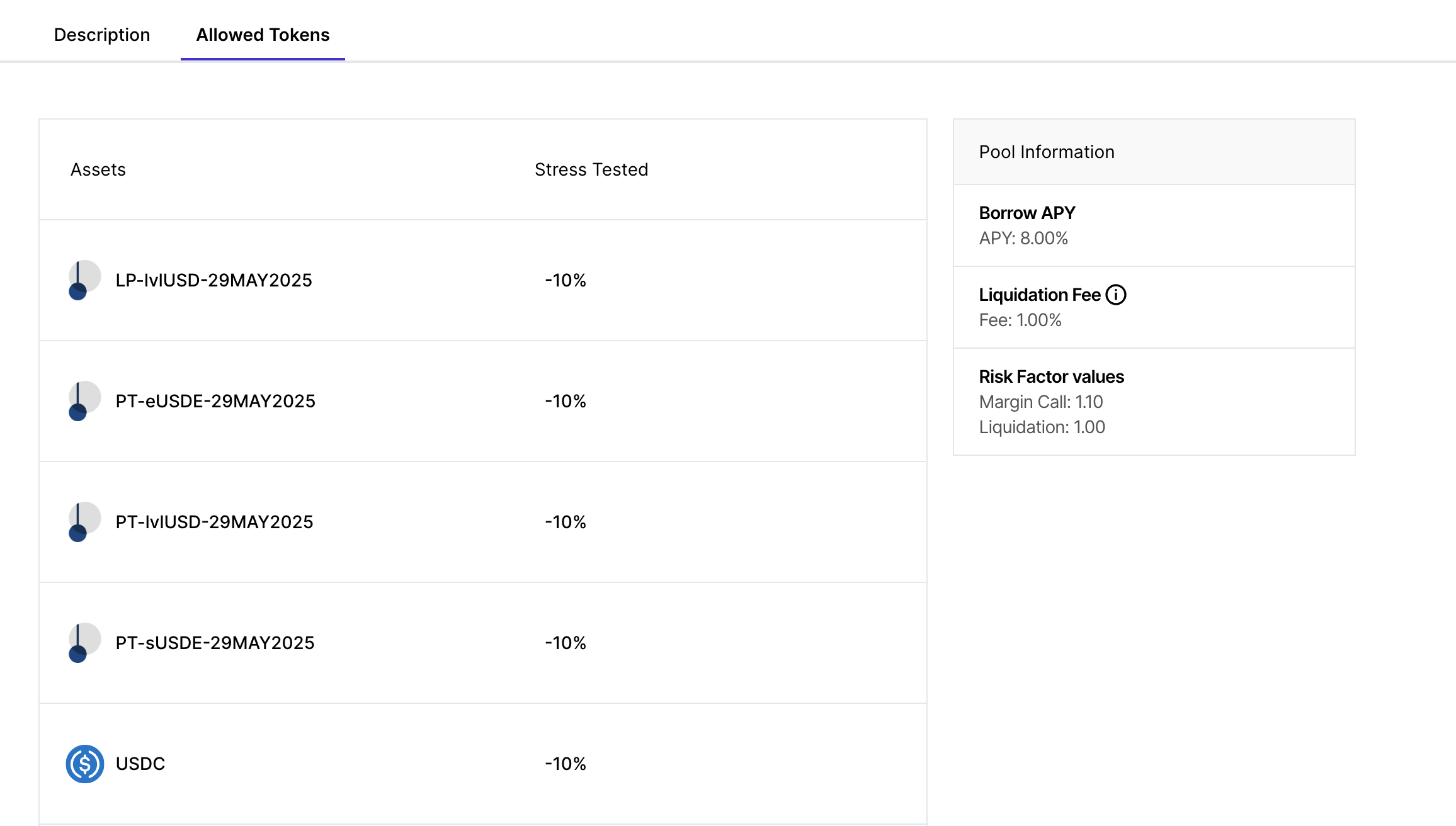
Task: Click the Margin Call 1.10 value
Action: [x=1041, y=402]
